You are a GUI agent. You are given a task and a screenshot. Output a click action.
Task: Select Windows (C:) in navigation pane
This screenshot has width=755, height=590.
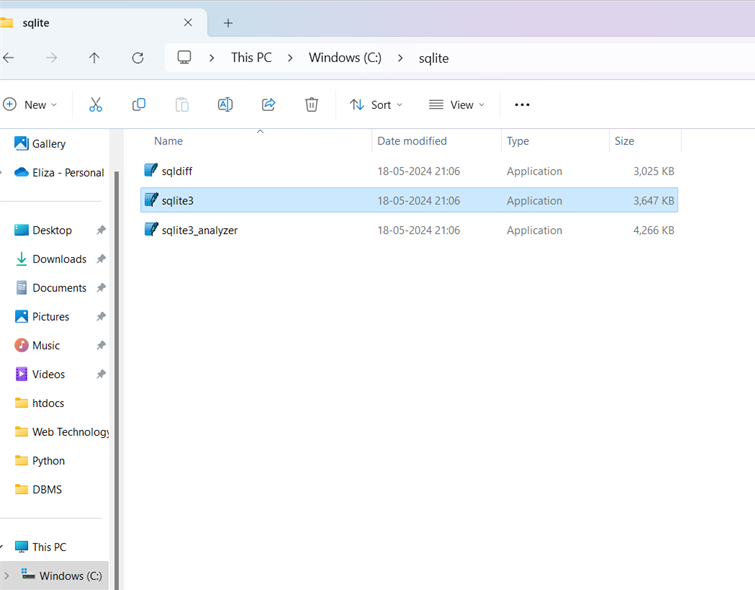point(54,576)
